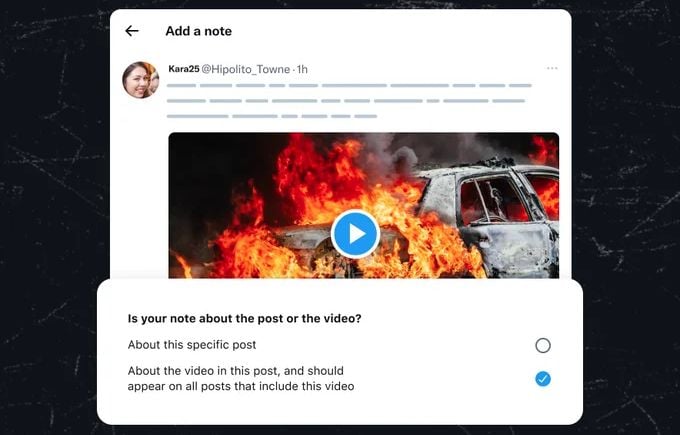Click the "Add a note" heading

pyautogui.click(x=199, y=31)
